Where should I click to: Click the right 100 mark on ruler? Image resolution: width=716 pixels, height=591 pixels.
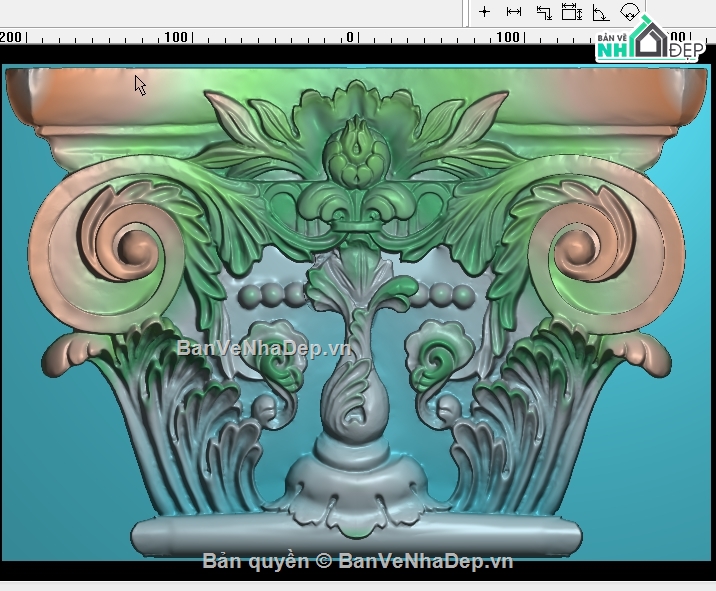click(508, 37)
